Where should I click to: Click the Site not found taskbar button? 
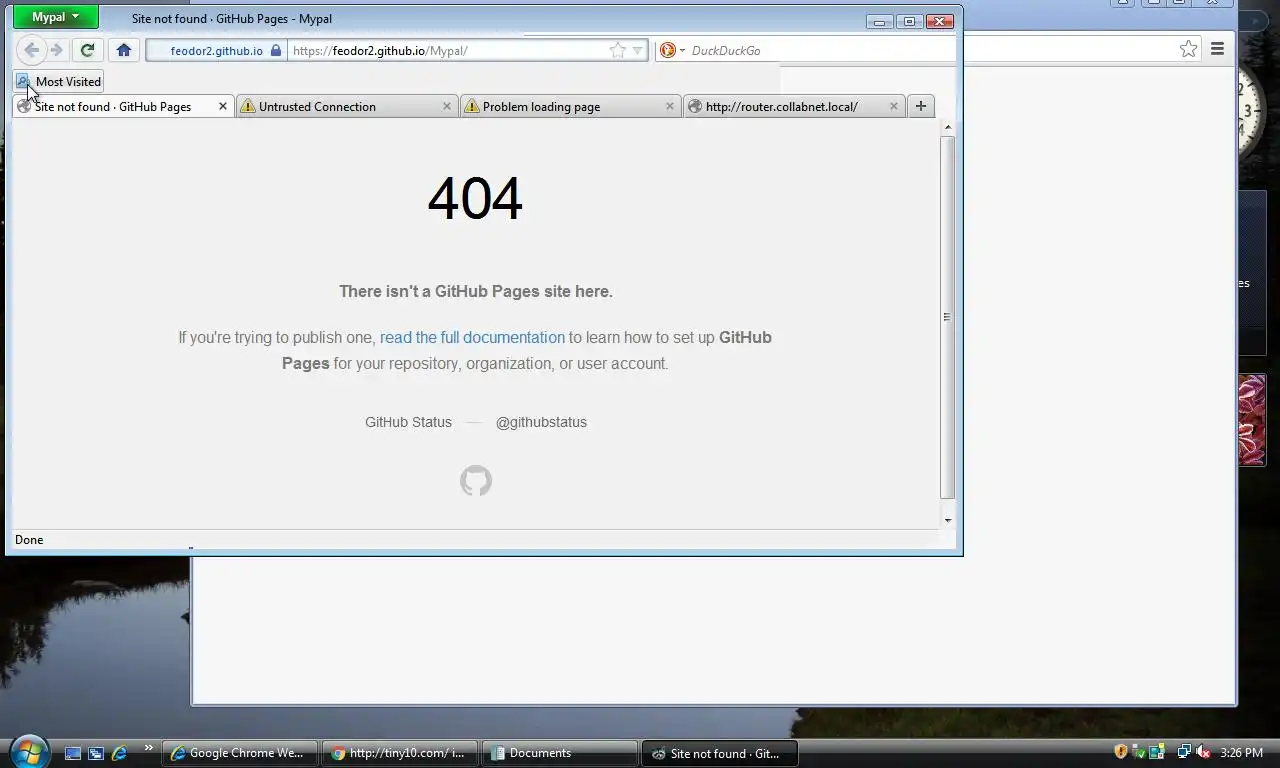720,753
